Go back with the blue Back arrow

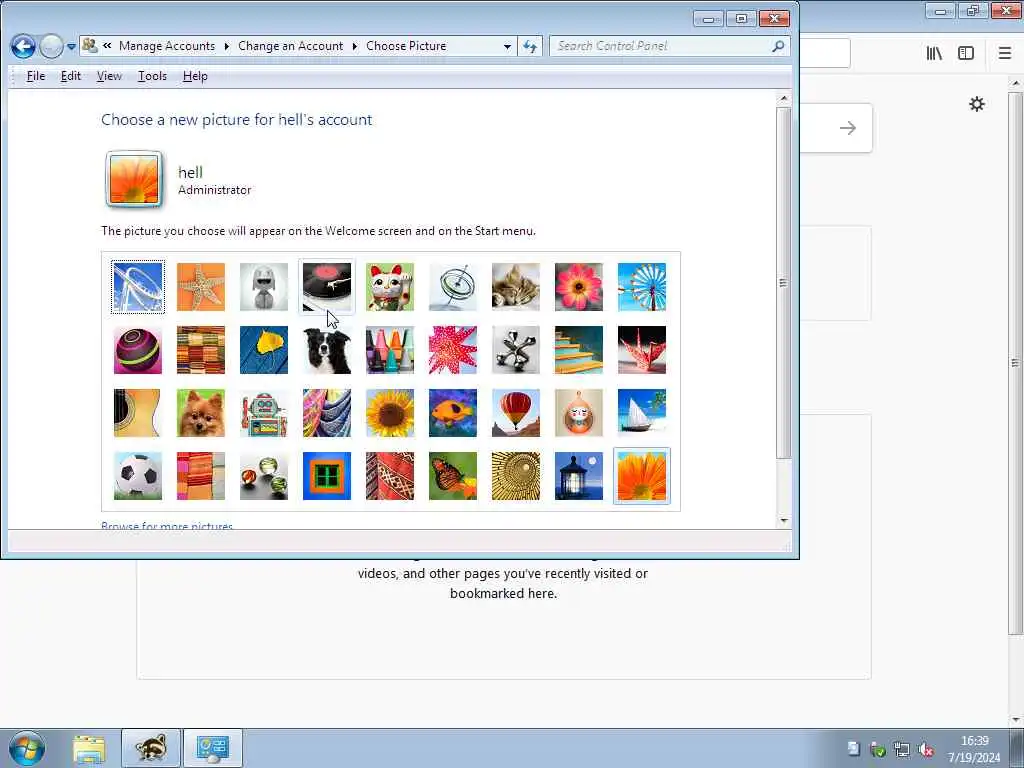[x=23, y=46]
